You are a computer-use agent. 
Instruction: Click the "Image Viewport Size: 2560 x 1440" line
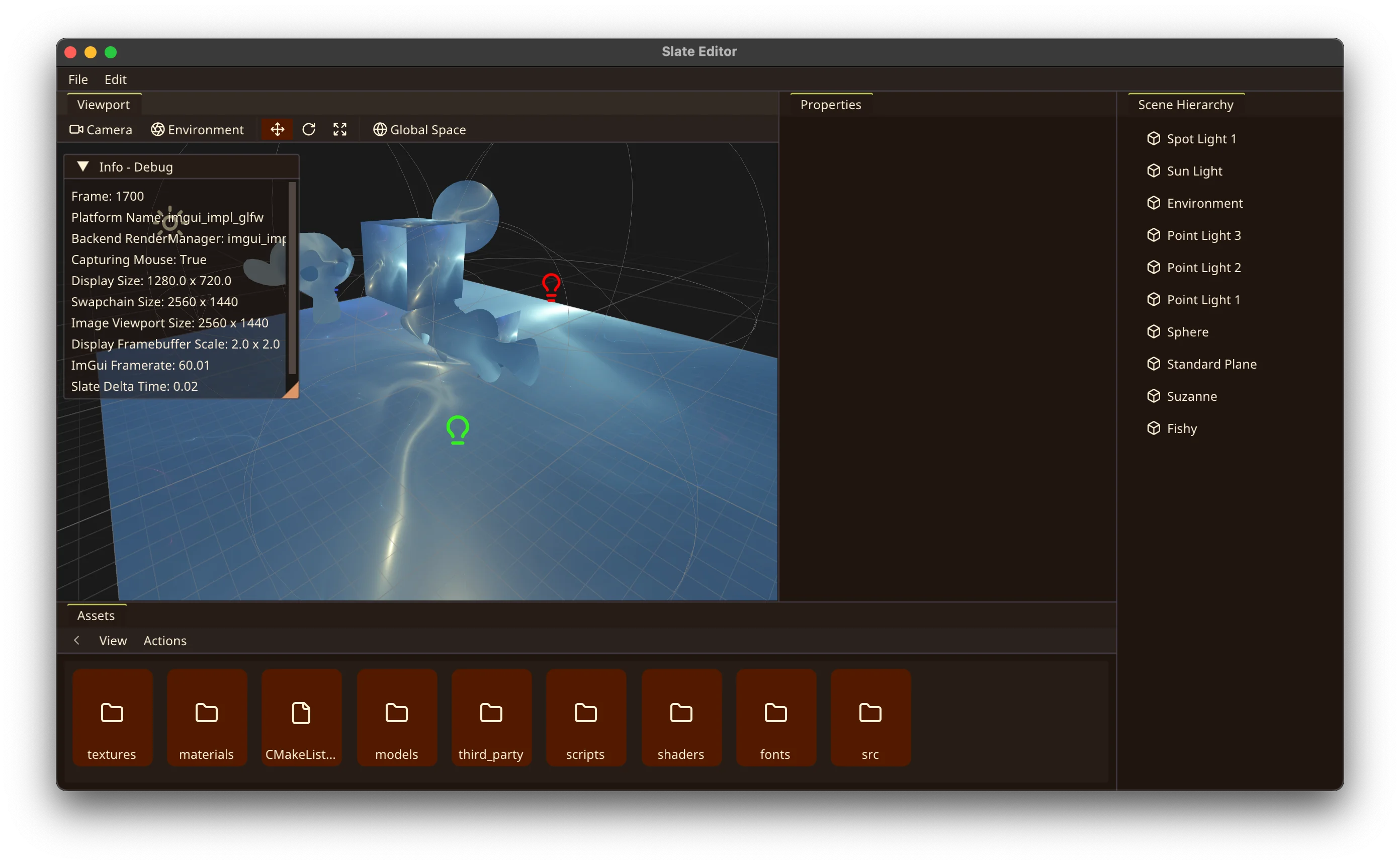[170, 323]
